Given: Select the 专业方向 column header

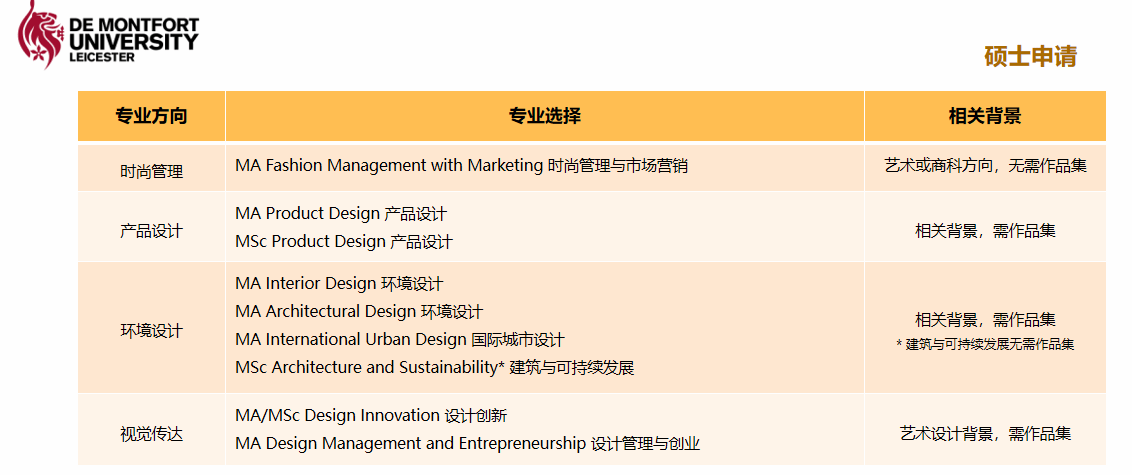Looking at the screenshot, I should (x=151, y=116).
